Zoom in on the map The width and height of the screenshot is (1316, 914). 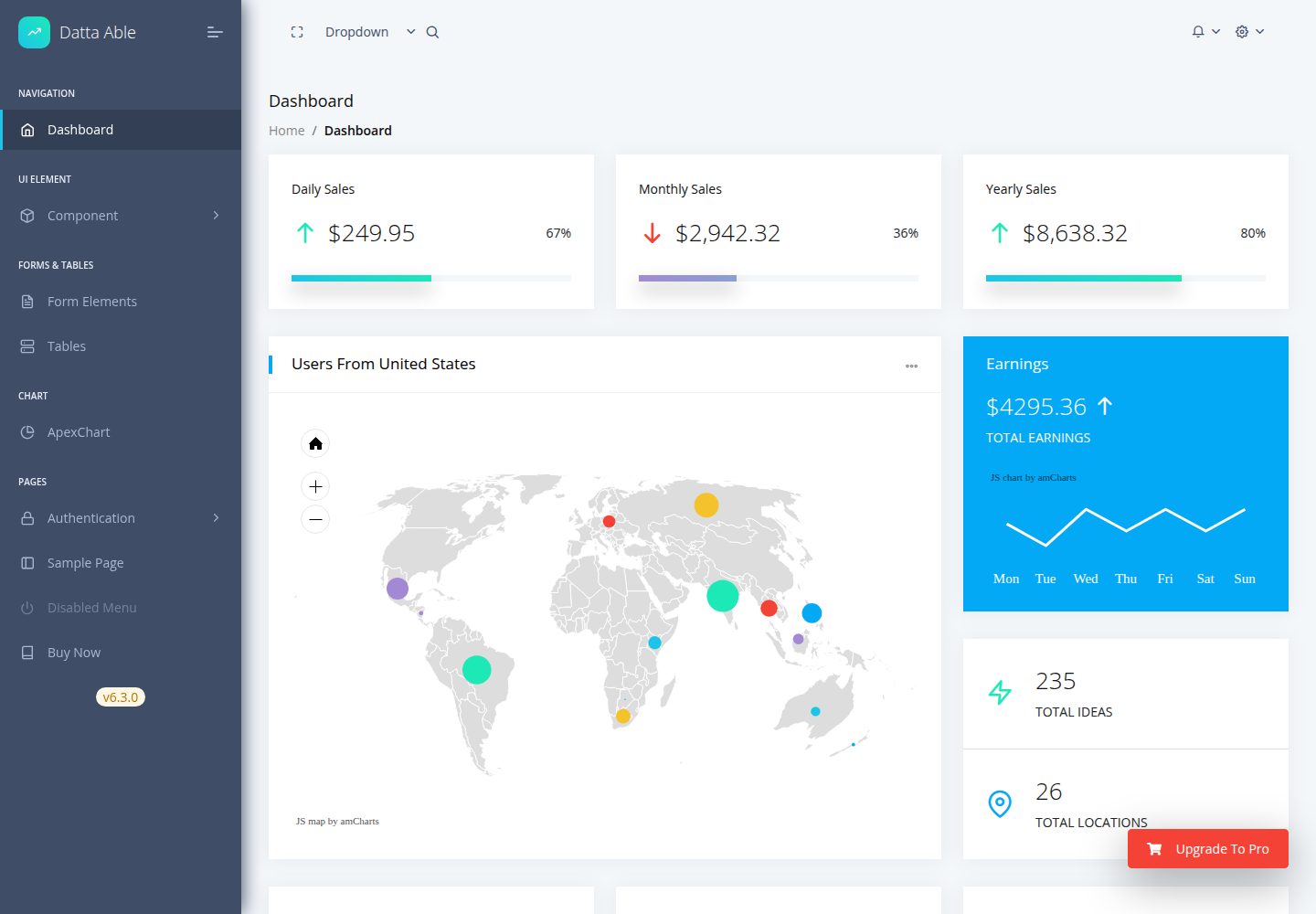click(315, 486)
